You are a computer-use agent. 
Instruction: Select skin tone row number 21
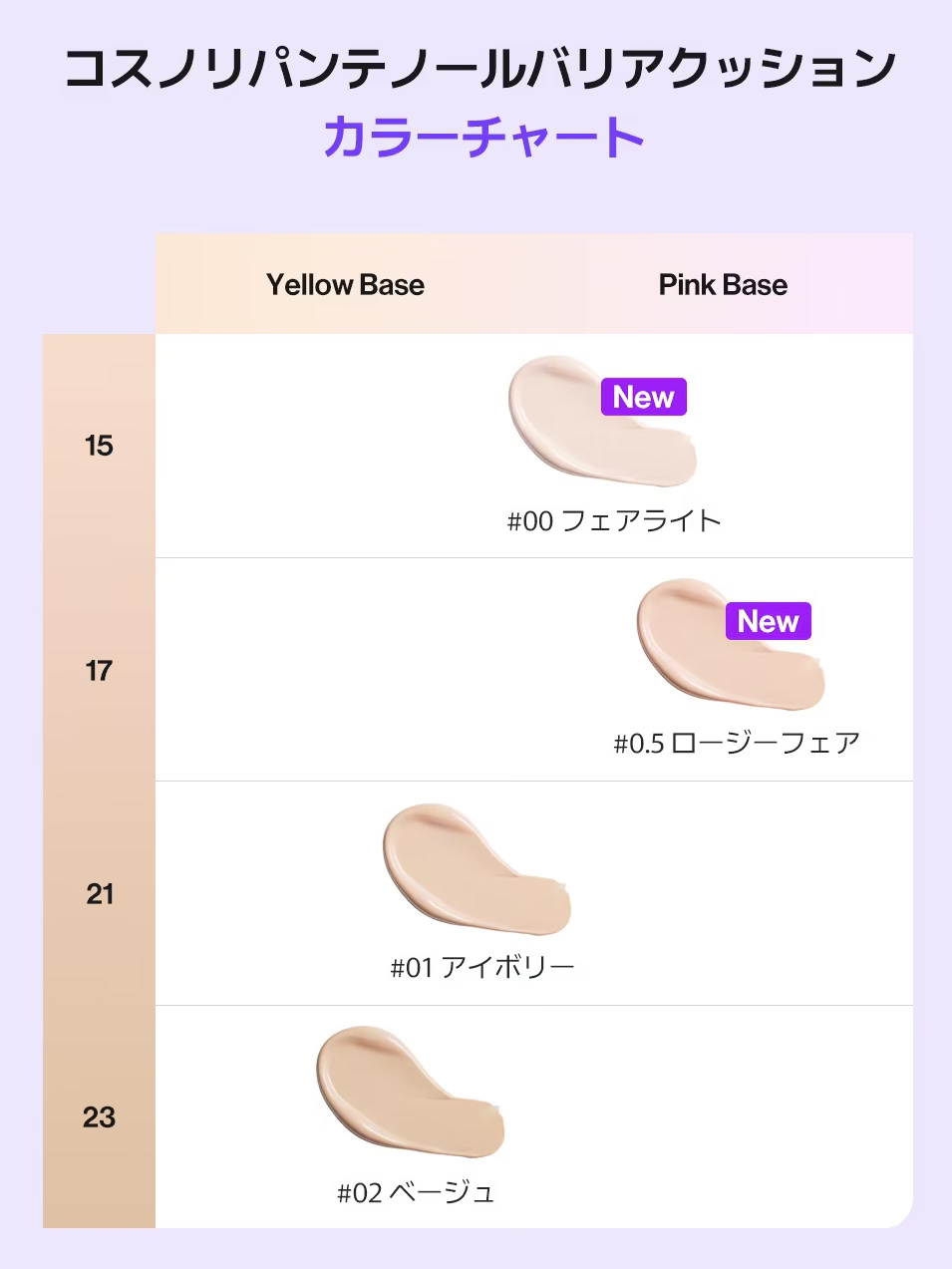pyautogui.click(x=99, y=893)
